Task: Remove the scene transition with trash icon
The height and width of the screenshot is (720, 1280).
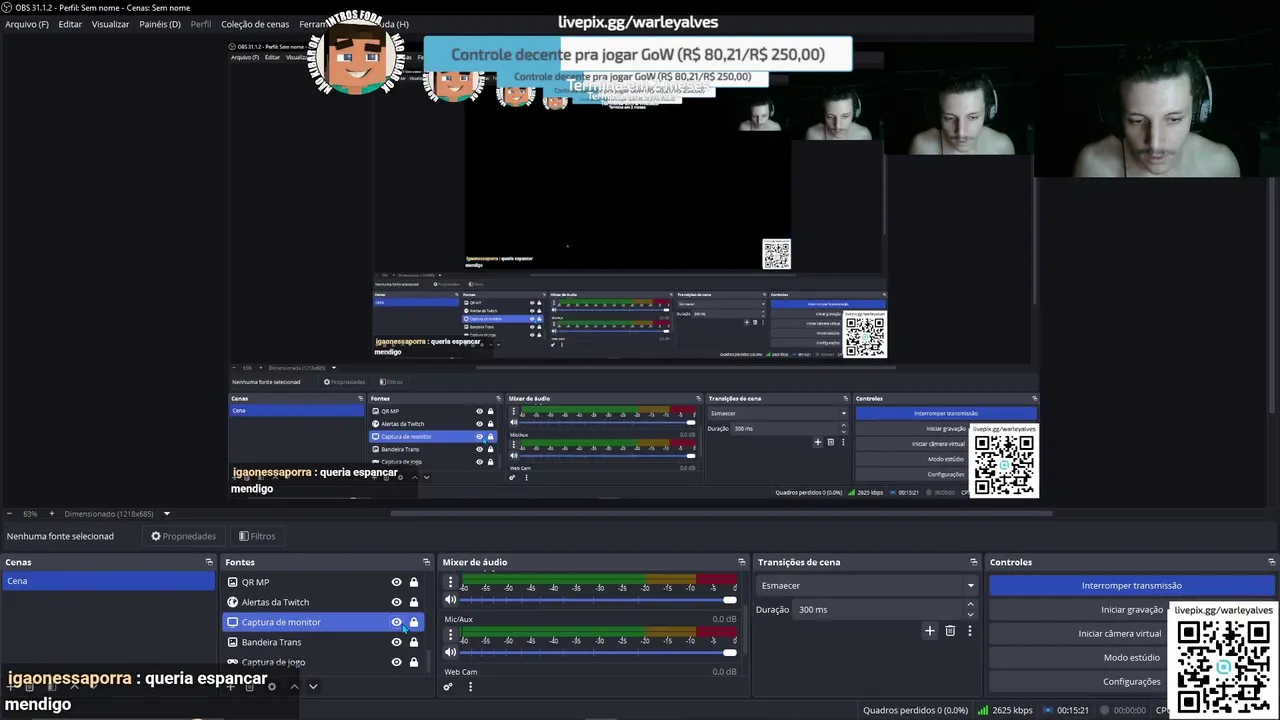Action: tap(950, 631)
